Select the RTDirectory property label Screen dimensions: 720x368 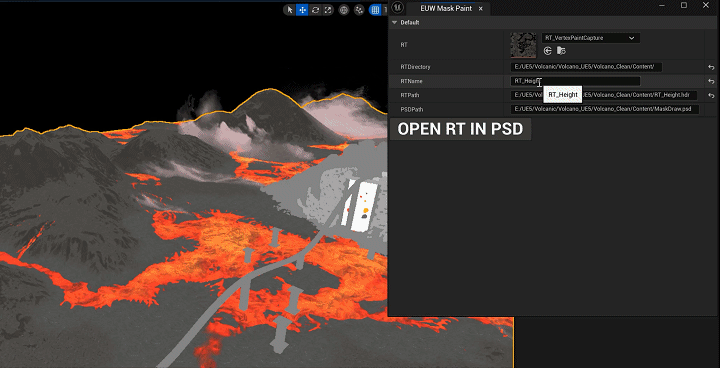pos(415,67)
